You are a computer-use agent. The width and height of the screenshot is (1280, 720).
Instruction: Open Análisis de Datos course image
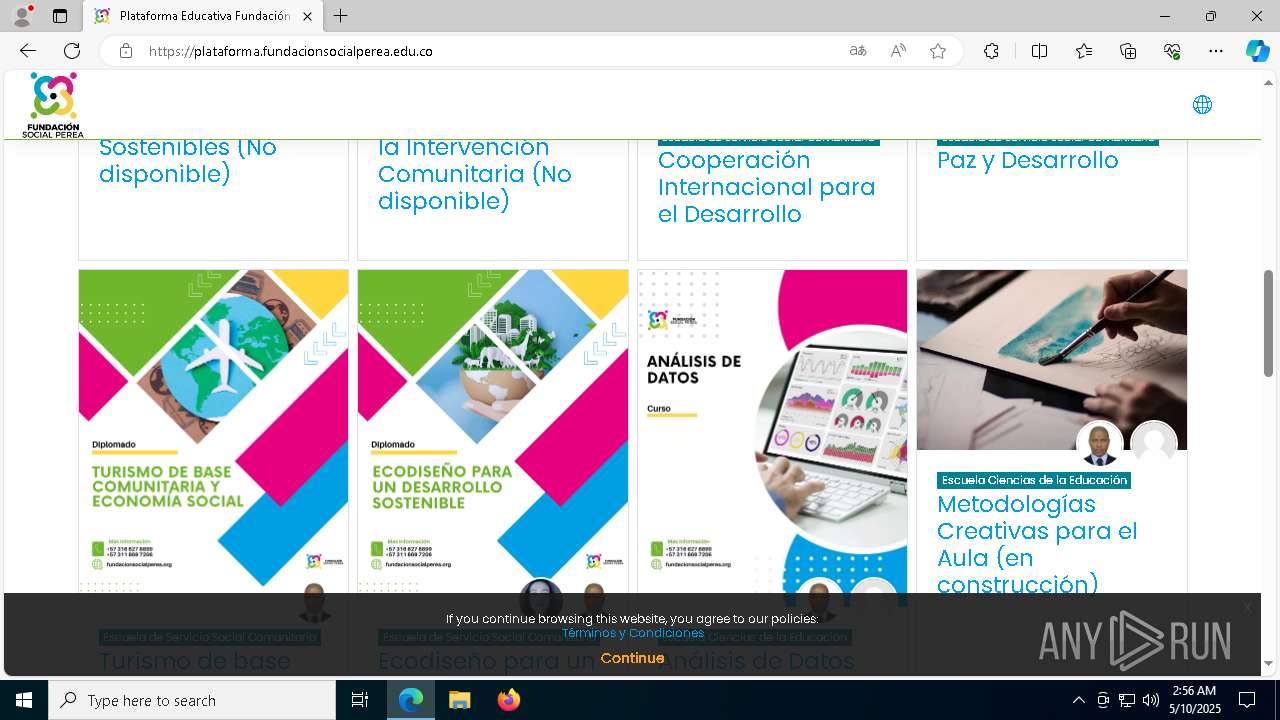(773, 431)
